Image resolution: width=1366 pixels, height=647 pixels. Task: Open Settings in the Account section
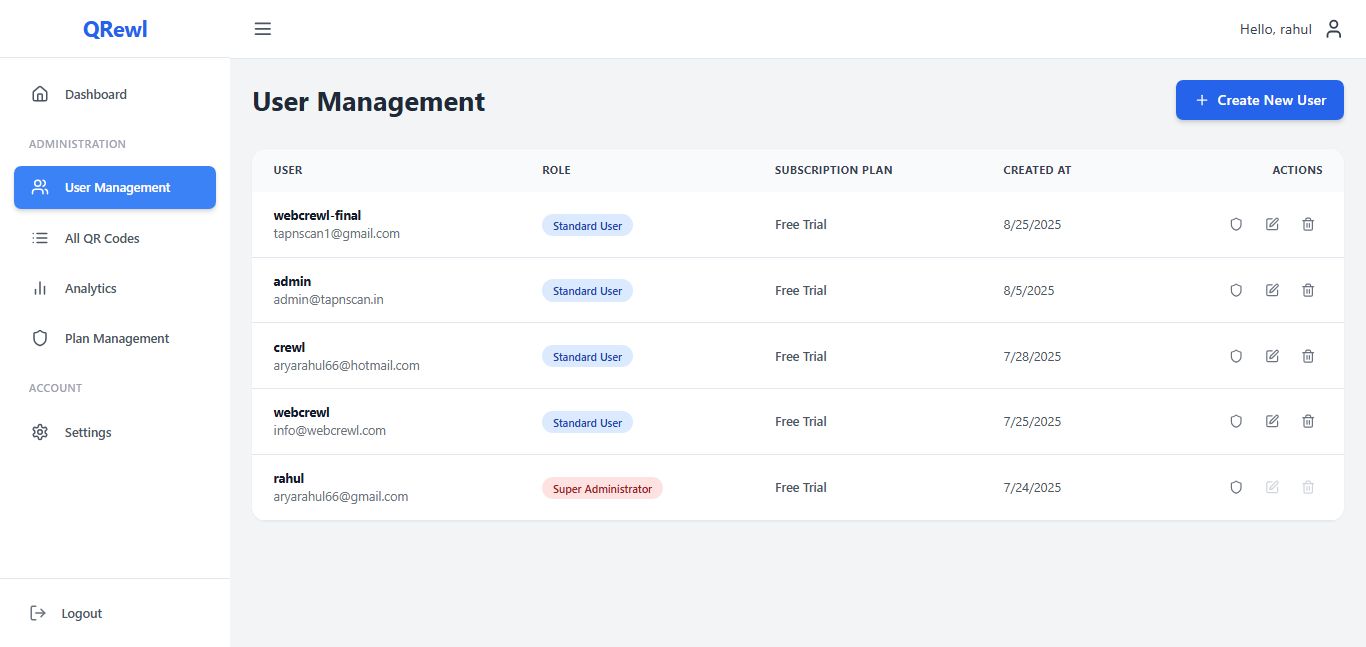click(x=88, y=432)
